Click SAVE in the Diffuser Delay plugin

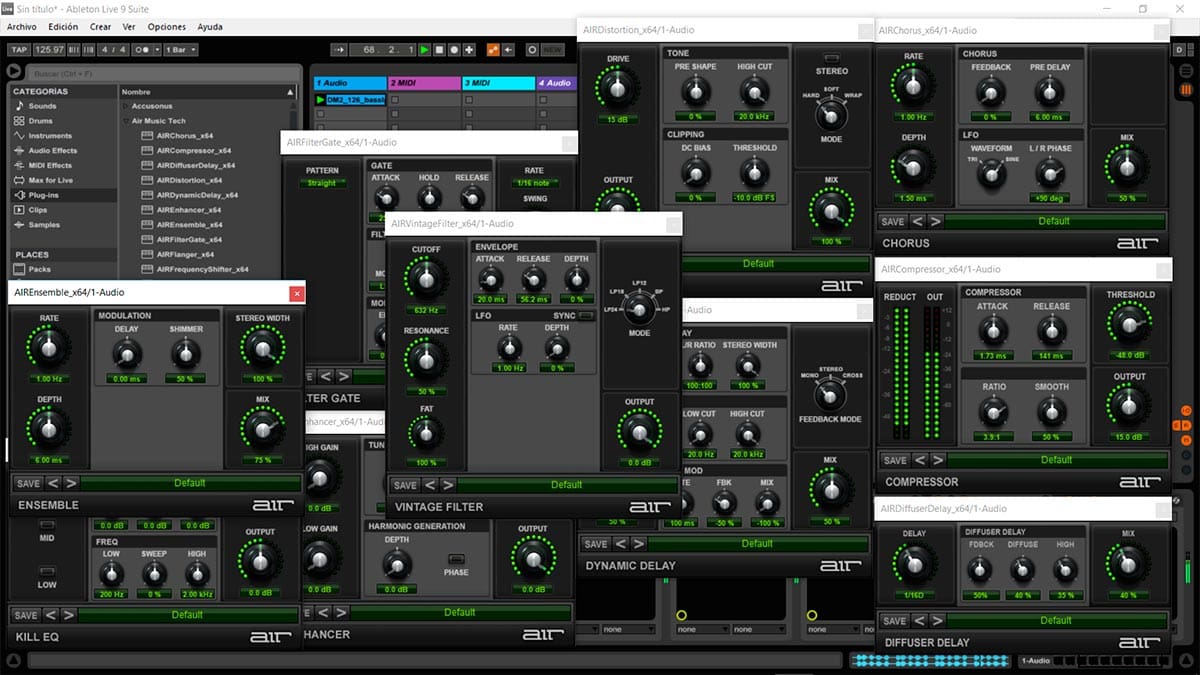895,621
